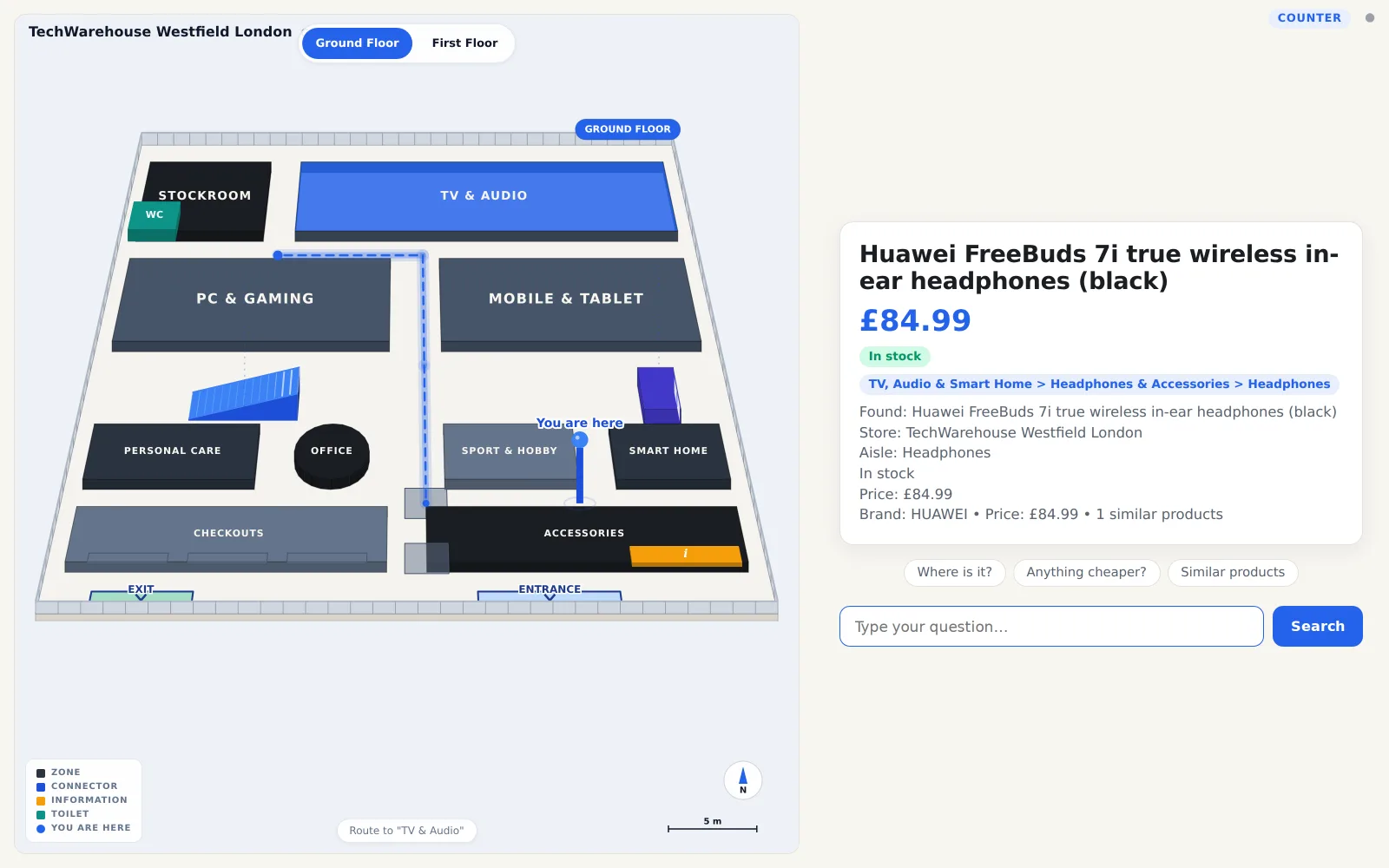Image resolution: width=1389 pixels, height=868 pixels.
Task: Select the Personal Care zone
Action: click(x=172, y=455)
